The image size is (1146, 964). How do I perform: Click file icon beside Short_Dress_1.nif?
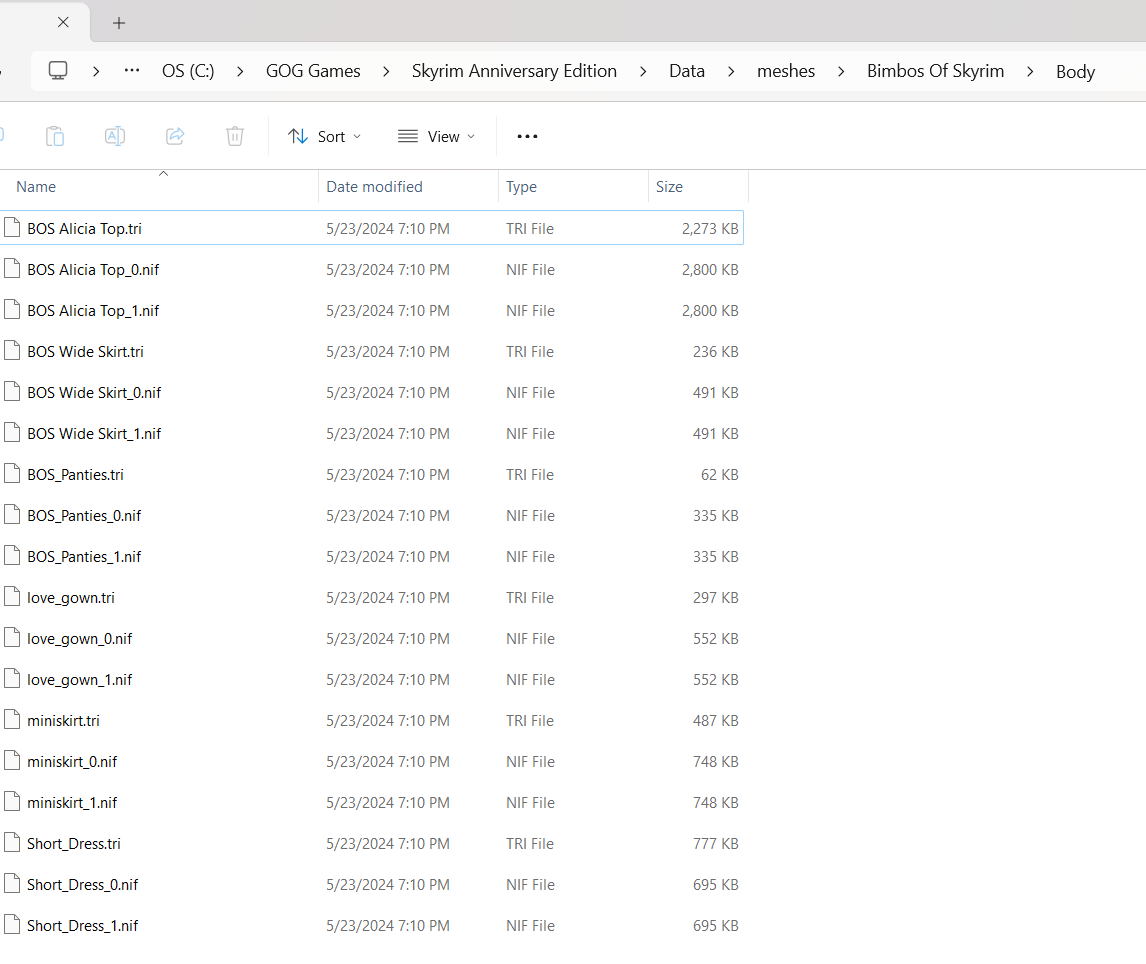tap(12, 924)
